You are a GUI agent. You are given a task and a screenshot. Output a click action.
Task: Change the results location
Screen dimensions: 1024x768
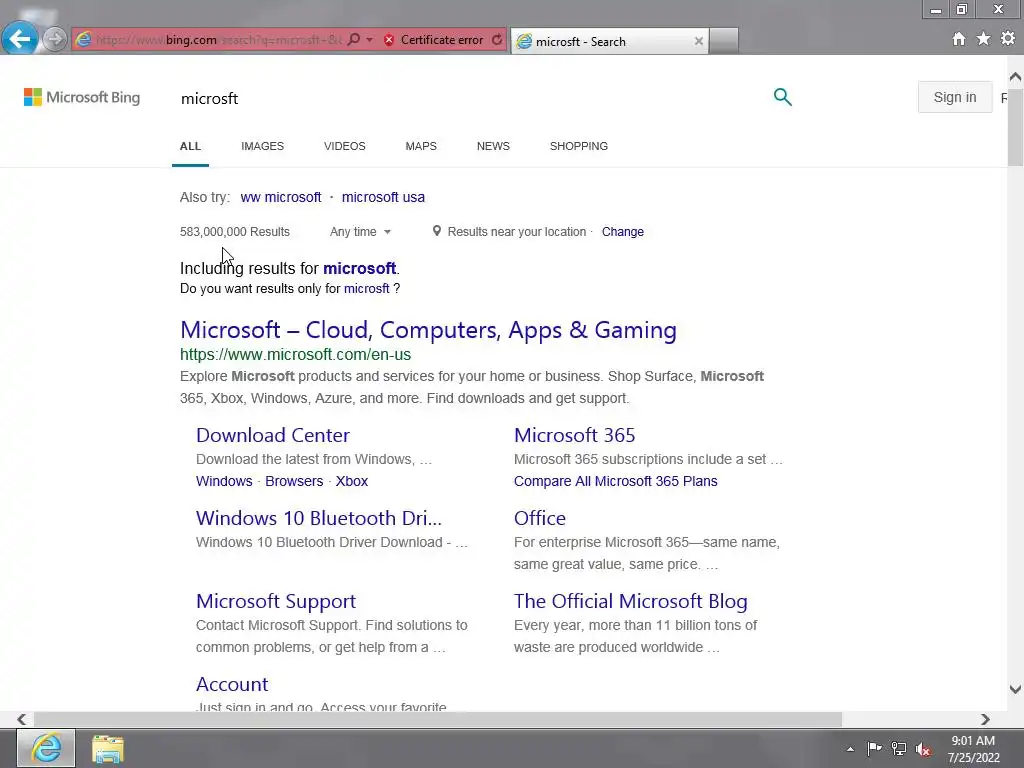pyautogui.click(x=622, y=232)
